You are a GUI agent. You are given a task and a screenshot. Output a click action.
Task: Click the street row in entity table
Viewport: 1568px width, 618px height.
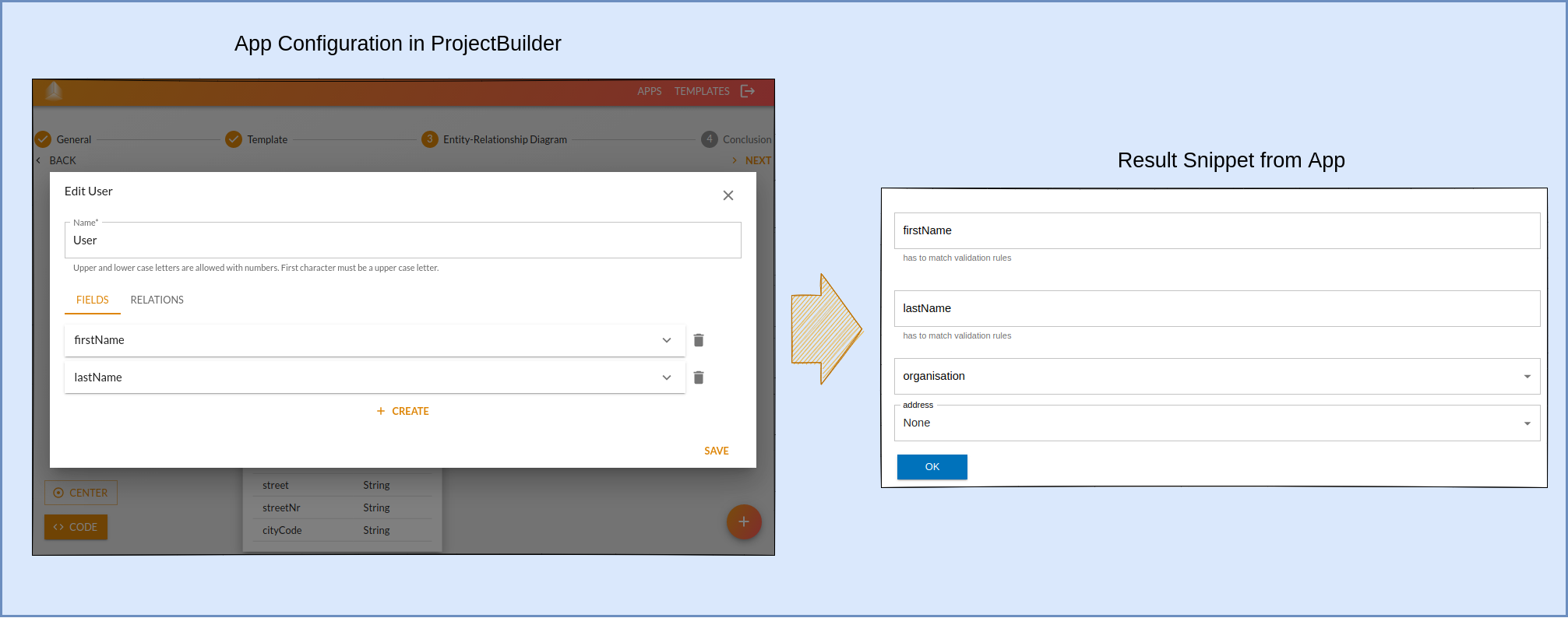tap(343, 485)
